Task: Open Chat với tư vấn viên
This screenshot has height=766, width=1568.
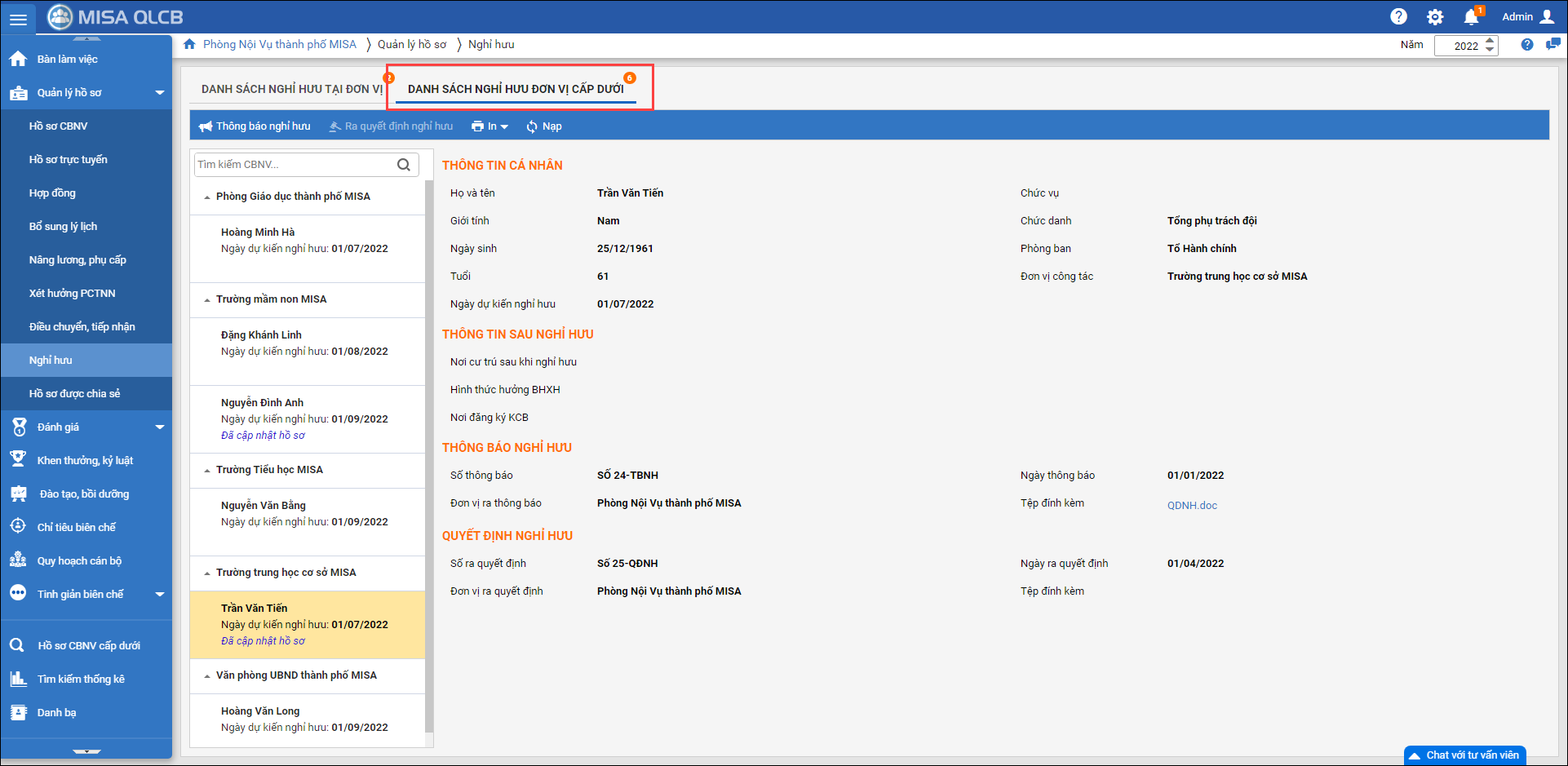Action: click(1464, 755)
